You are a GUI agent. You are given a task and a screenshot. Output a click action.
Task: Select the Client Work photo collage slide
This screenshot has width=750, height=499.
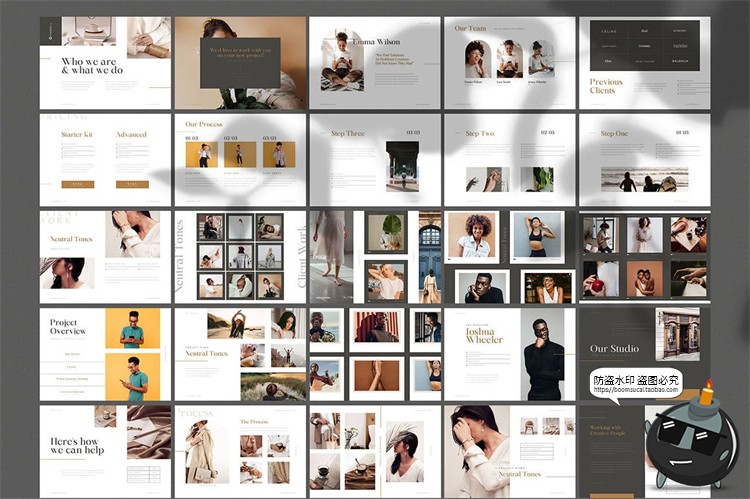pos(374,257)
